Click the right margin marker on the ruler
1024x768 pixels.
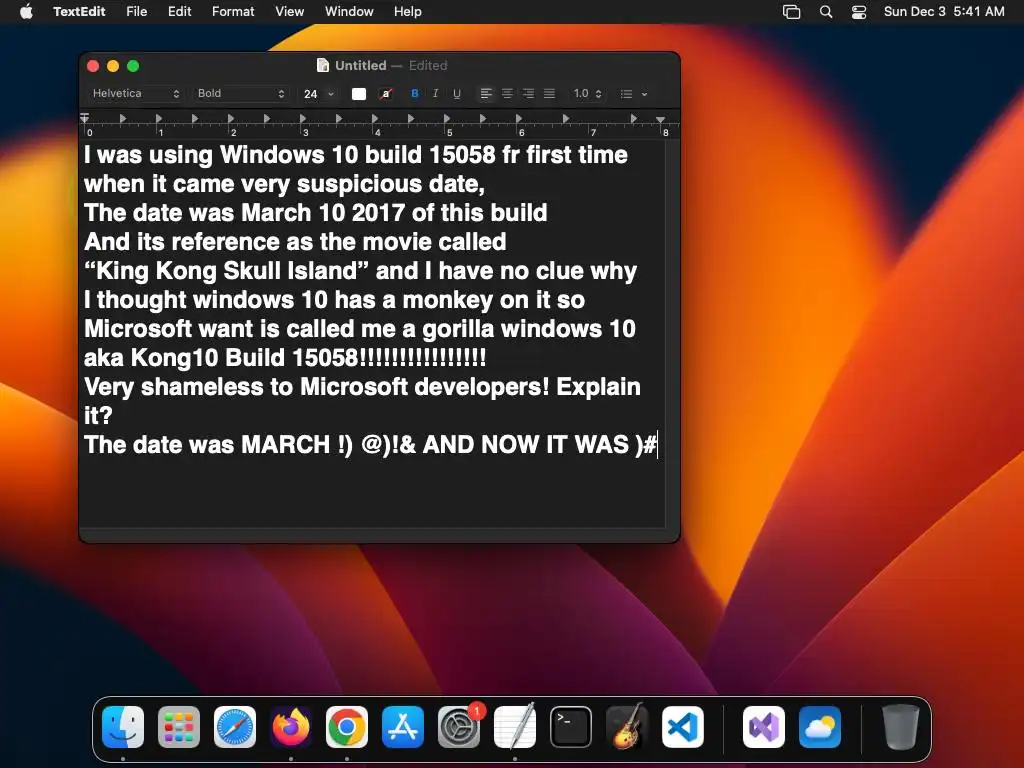[x=661, y=120]
